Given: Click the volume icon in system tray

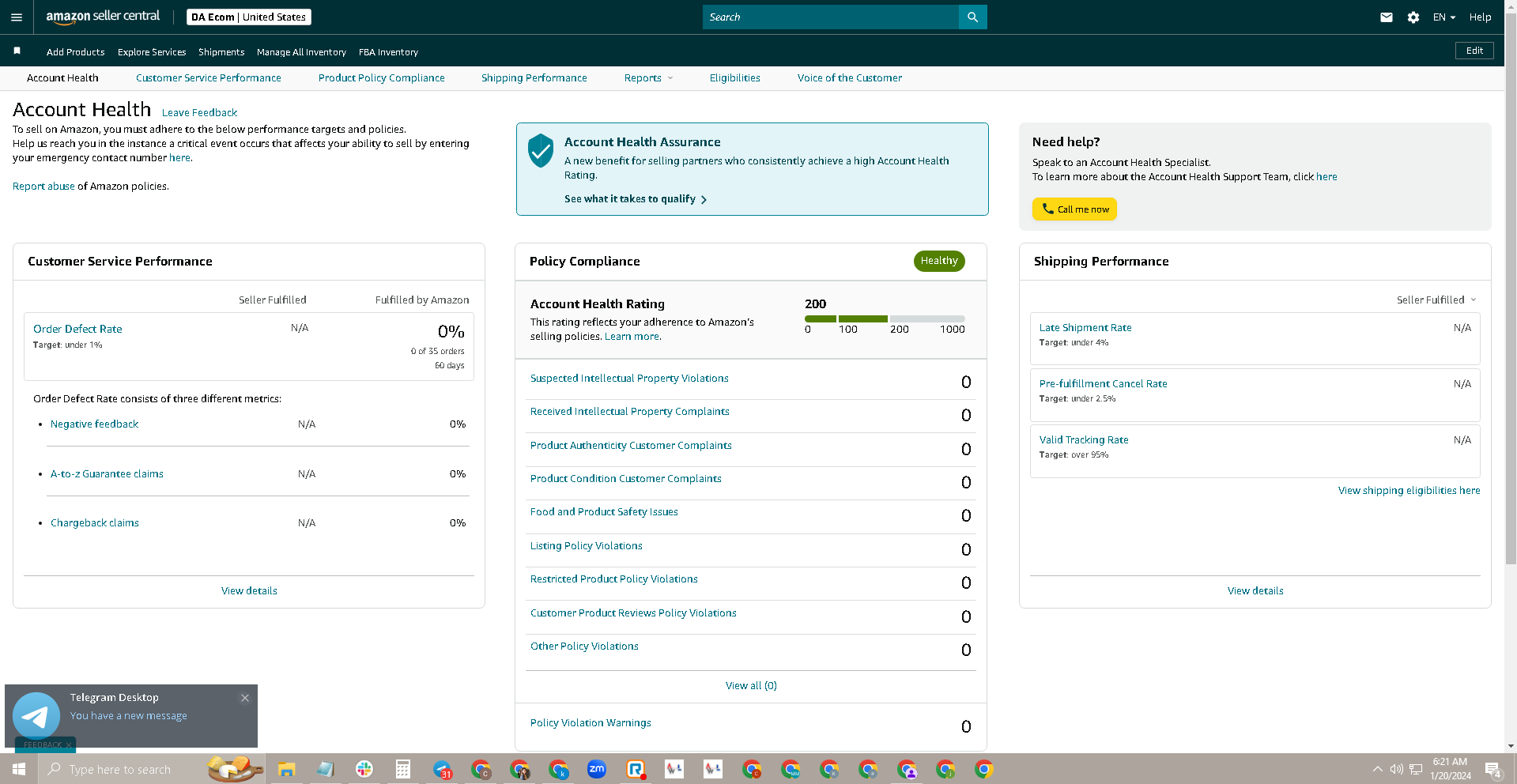Looking at the screenshot, I should coord(1397,769).
